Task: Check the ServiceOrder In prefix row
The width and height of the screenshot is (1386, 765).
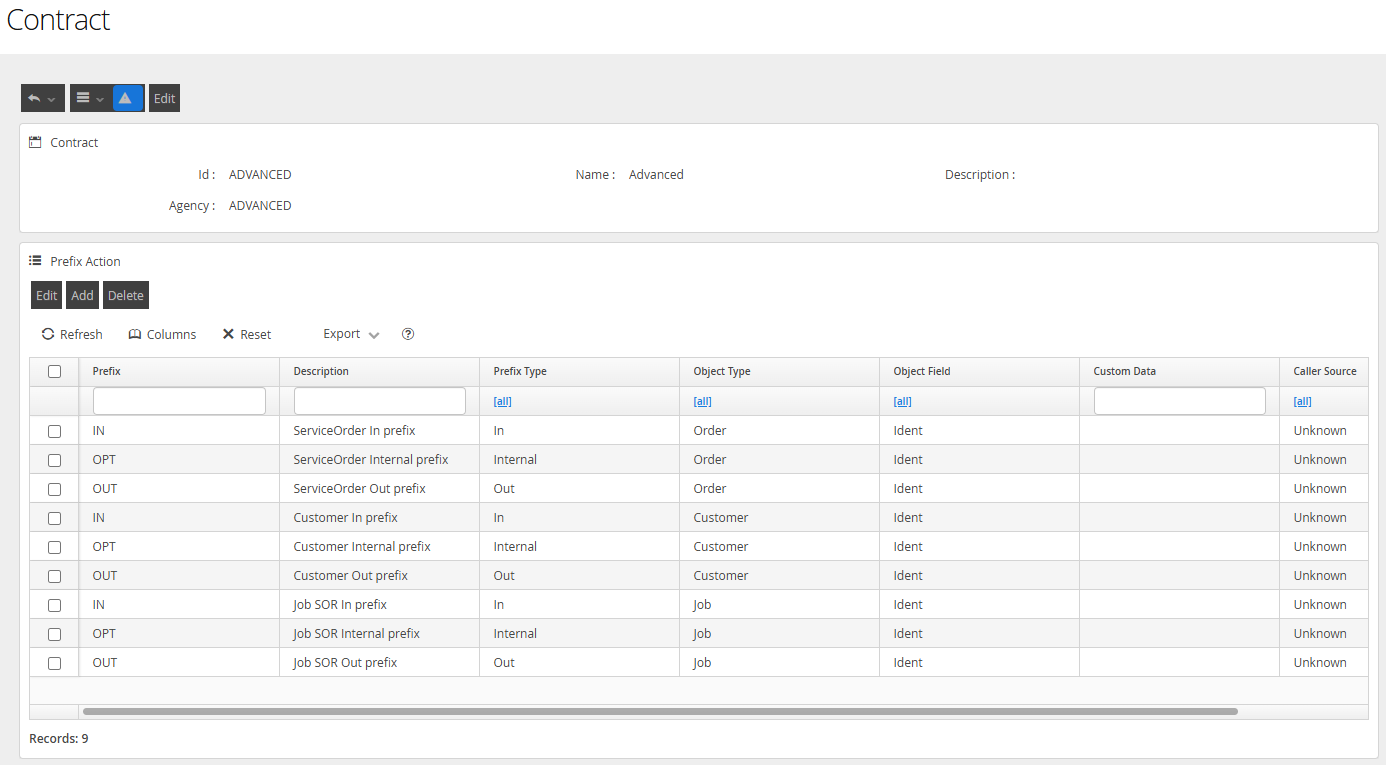Action: 54,431
